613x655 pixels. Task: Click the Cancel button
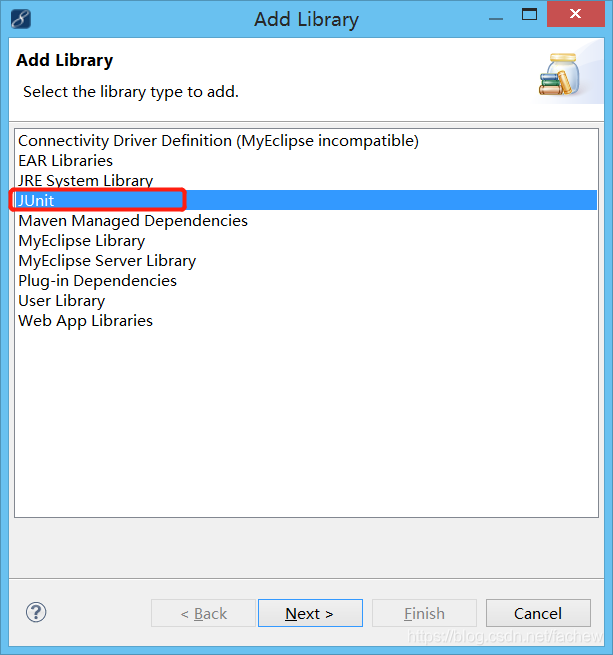click(x=538, y=613)
